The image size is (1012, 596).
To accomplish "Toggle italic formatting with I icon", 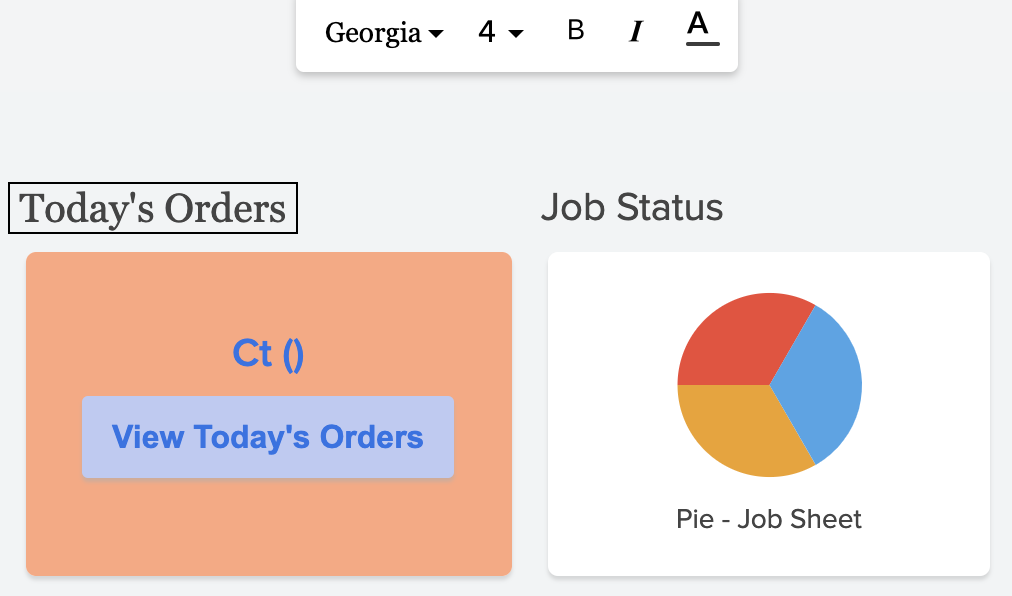I will coord(635,32).
